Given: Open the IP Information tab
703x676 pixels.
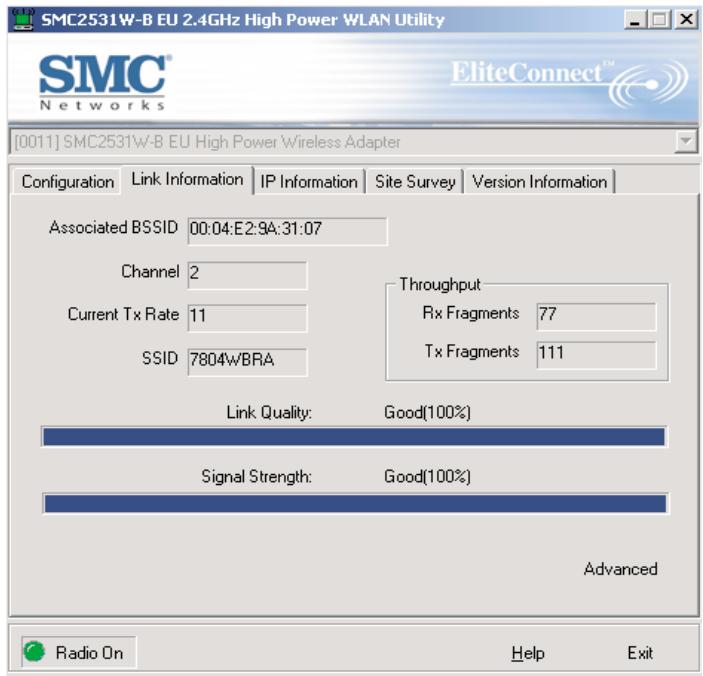Looking at the screenshot, I should coord(309,182).
